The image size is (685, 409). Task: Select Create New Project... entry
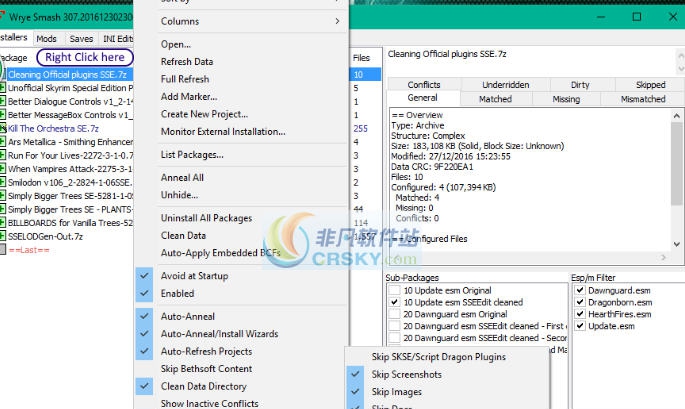tap(241, 114)
